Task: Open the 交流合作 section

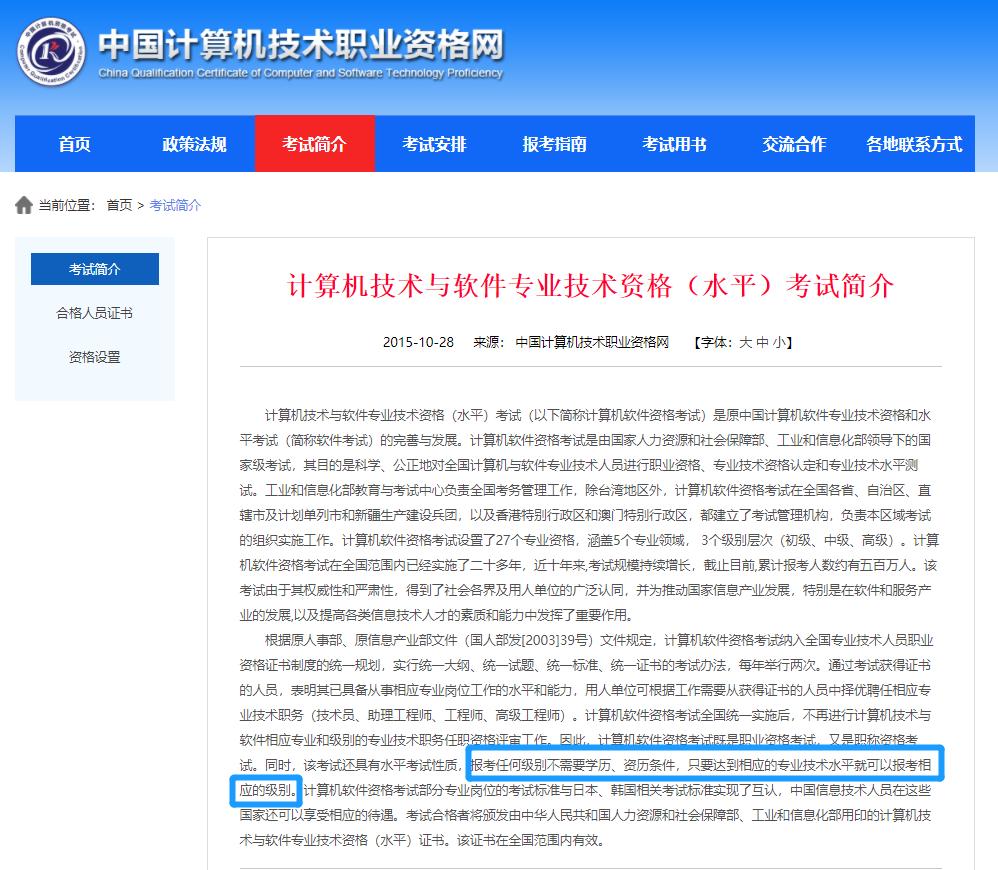Action: pos(793,144)
